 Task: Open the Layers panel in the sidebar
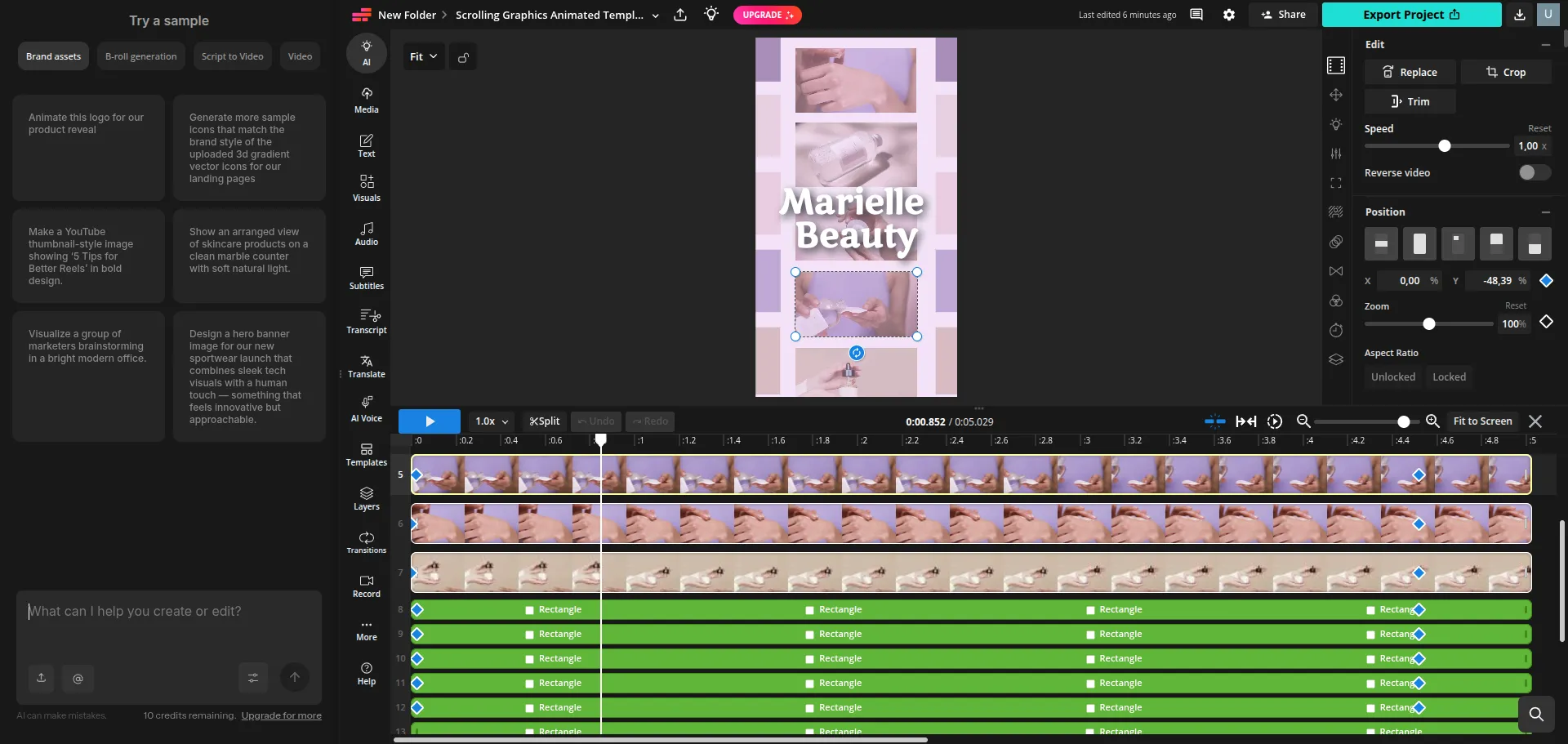(x=367, y=498)
